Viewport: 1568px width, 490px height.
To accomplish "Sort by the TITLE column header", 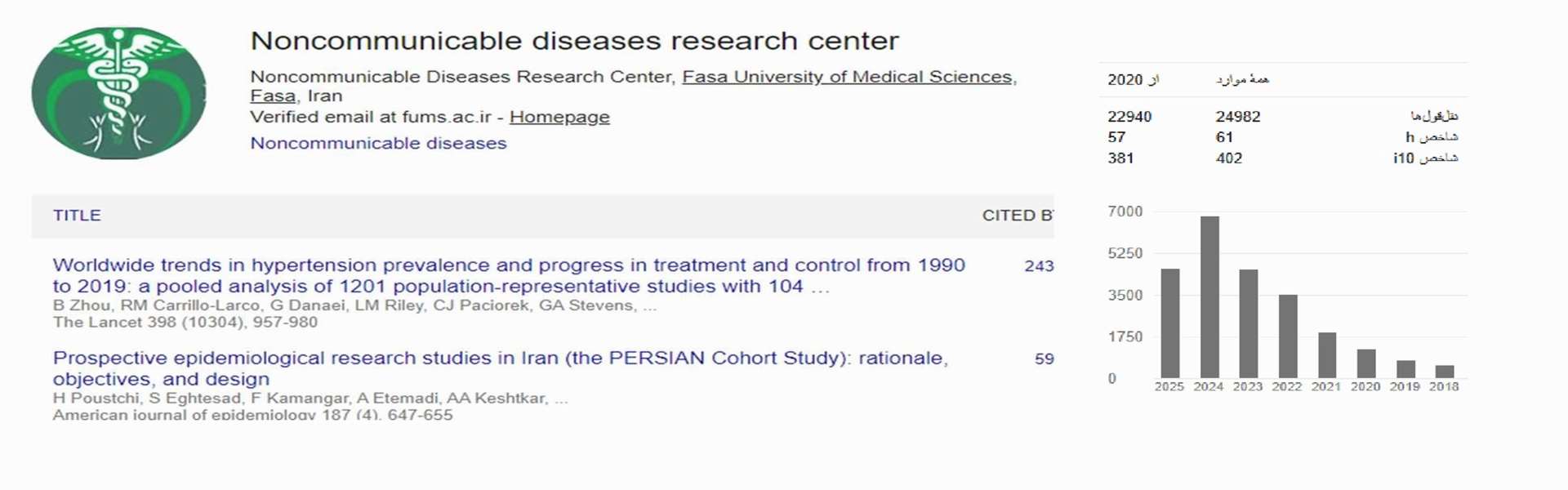I will click(77, 216).
